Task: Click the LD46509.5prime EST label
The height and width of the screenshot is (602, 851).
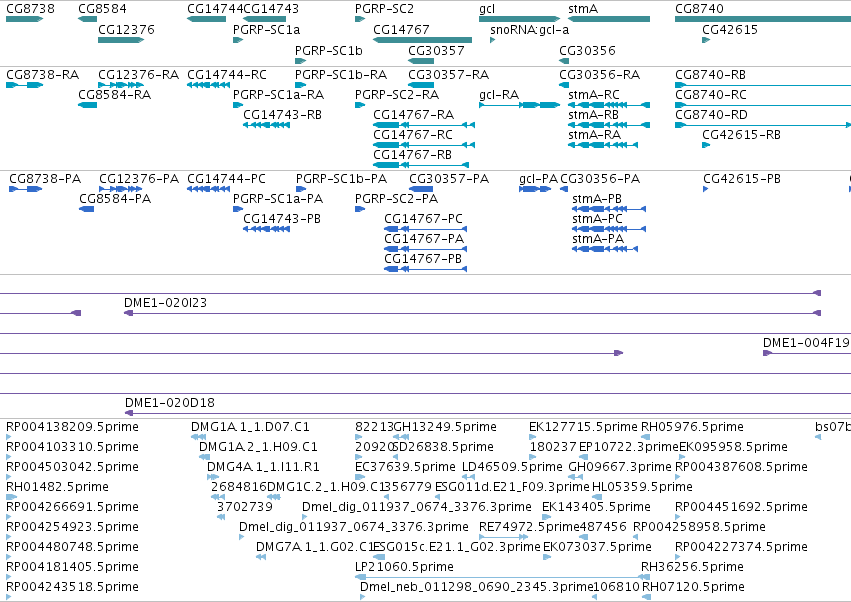Action: (x=512, y=467)
